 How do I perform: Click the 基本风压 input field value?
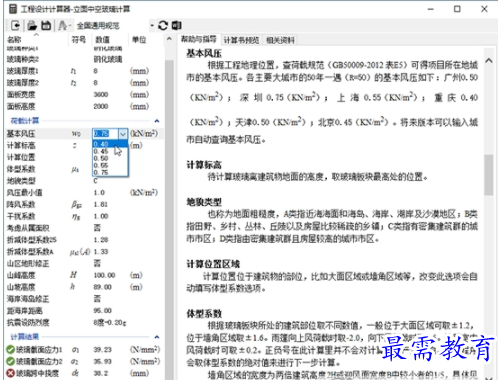[x=105, y=134]
